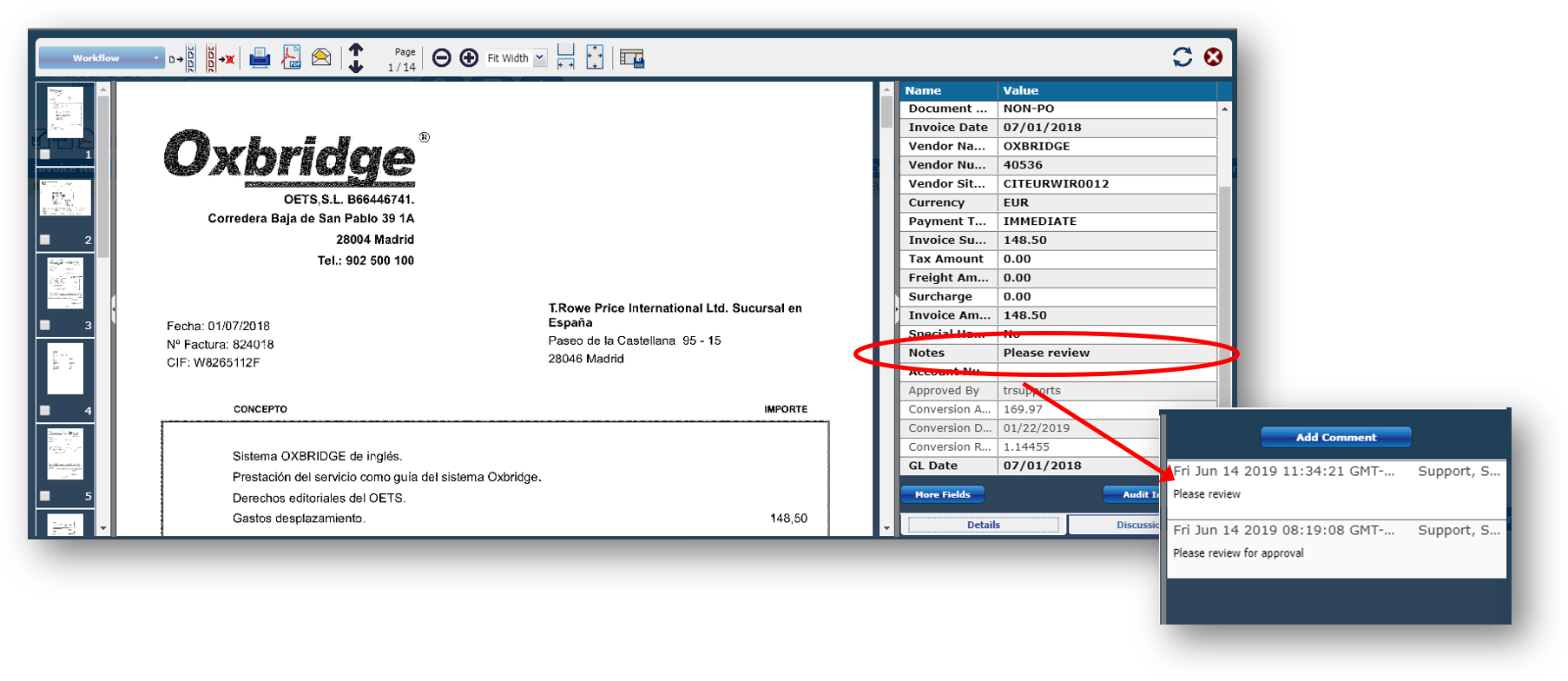The image size is (1568, 681).
Task: Click the thumbnail panel scroll down arrow
Action: click(103, 528)
